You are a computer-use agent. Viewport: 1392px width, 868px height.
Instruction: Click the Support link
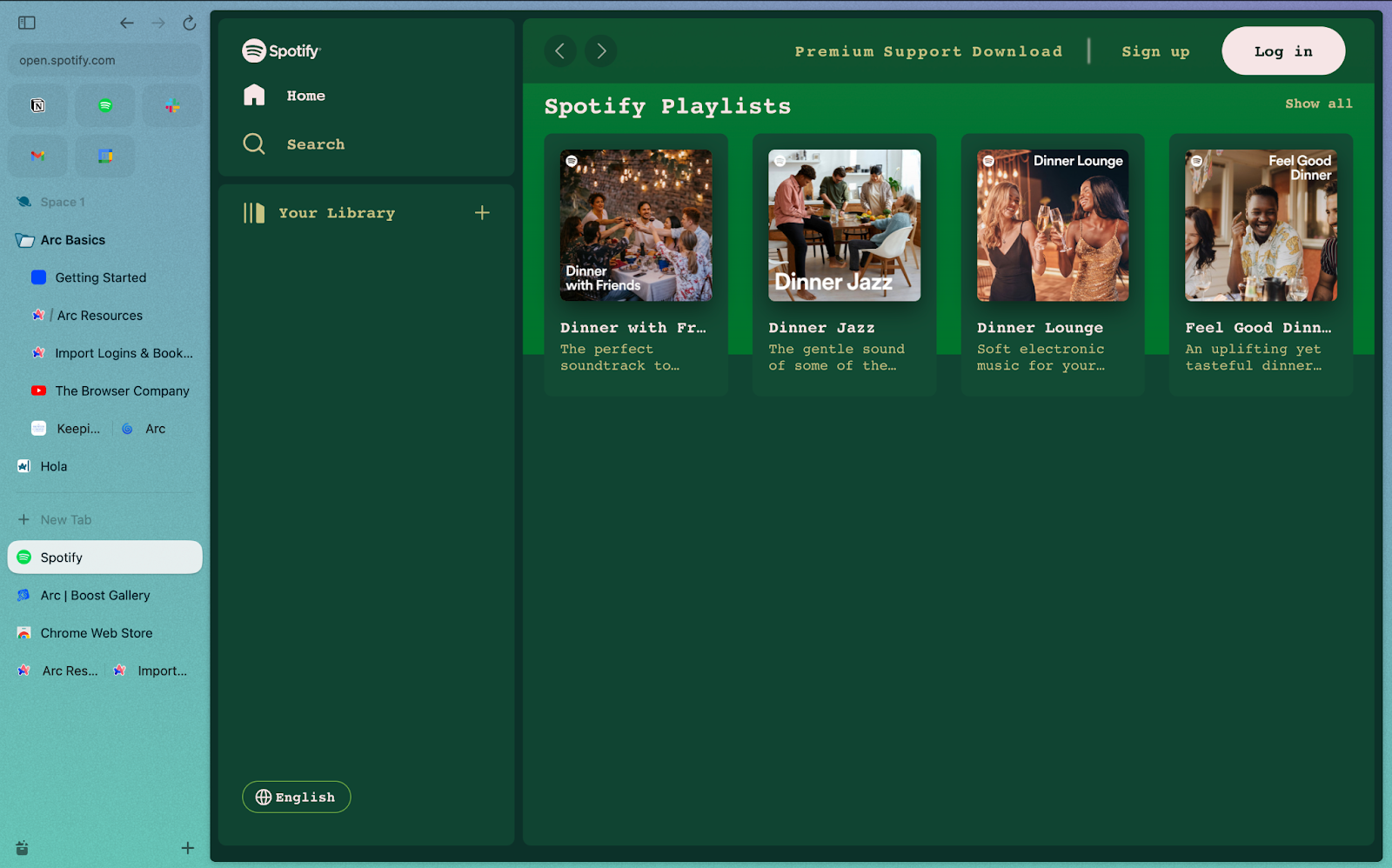tap(922, 51)
